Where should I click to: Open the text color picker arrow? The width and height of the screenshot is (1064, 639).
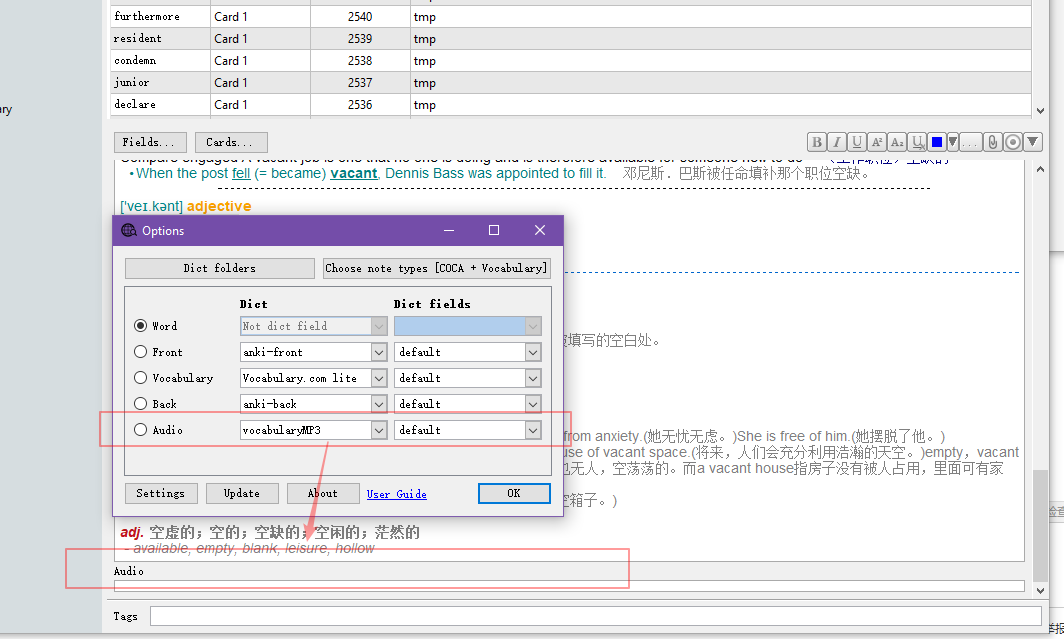click(953, 142)
